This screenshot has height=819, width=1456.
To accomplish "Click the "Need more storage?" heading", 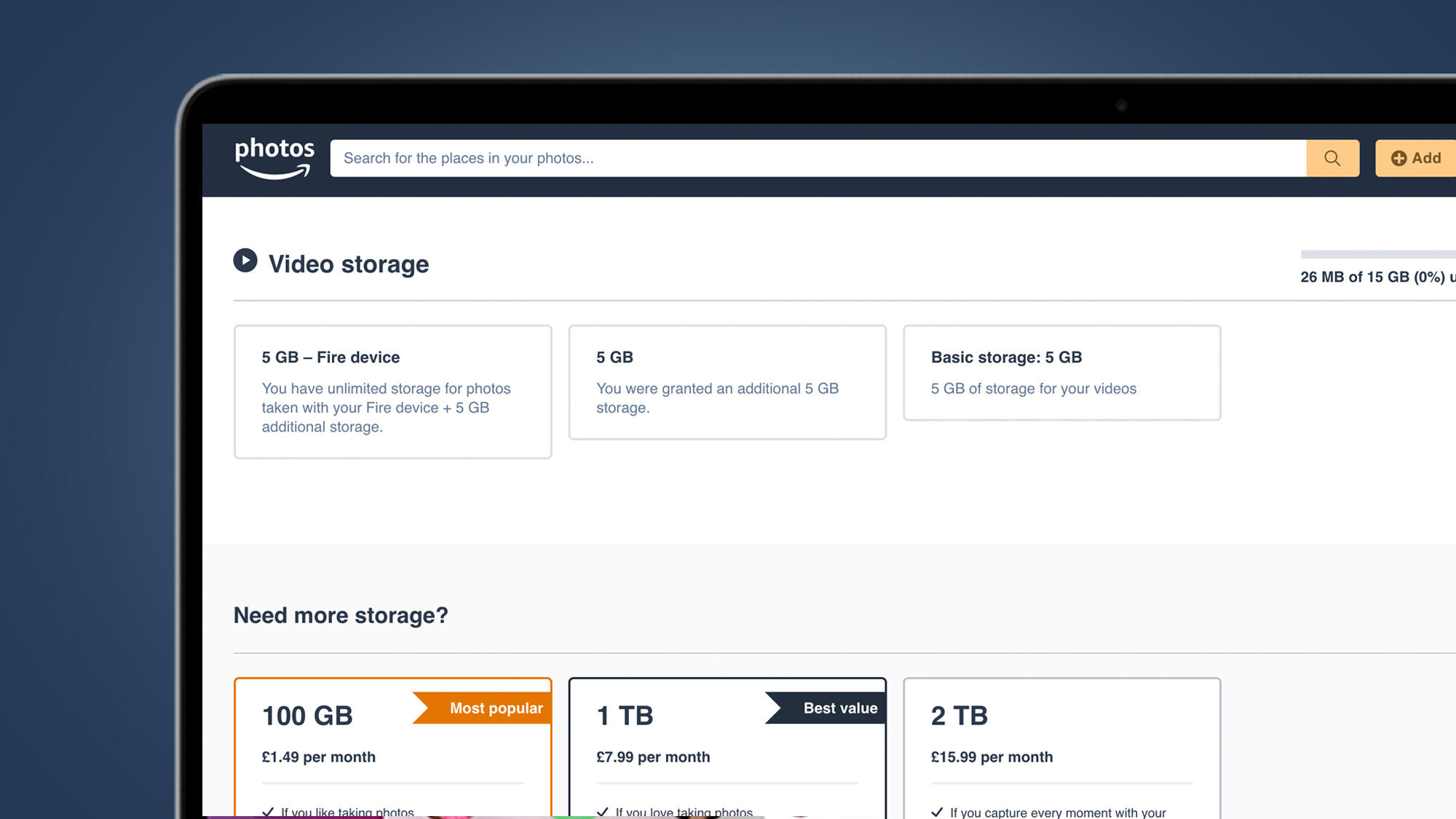I will pyautogui.click(x=341, y=616).
